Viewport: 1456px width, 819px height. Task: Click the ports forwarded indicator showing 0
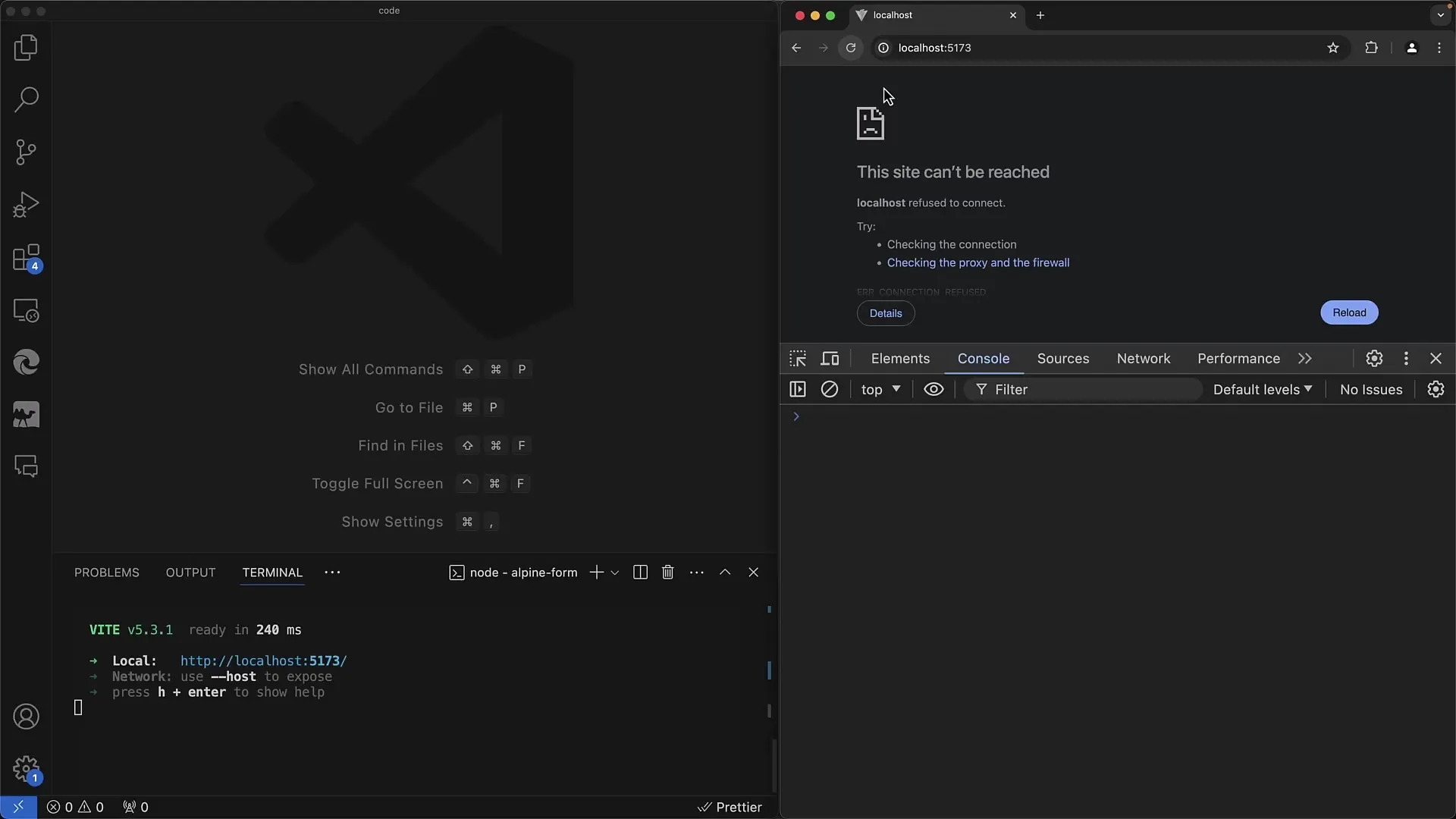[136, 807]
